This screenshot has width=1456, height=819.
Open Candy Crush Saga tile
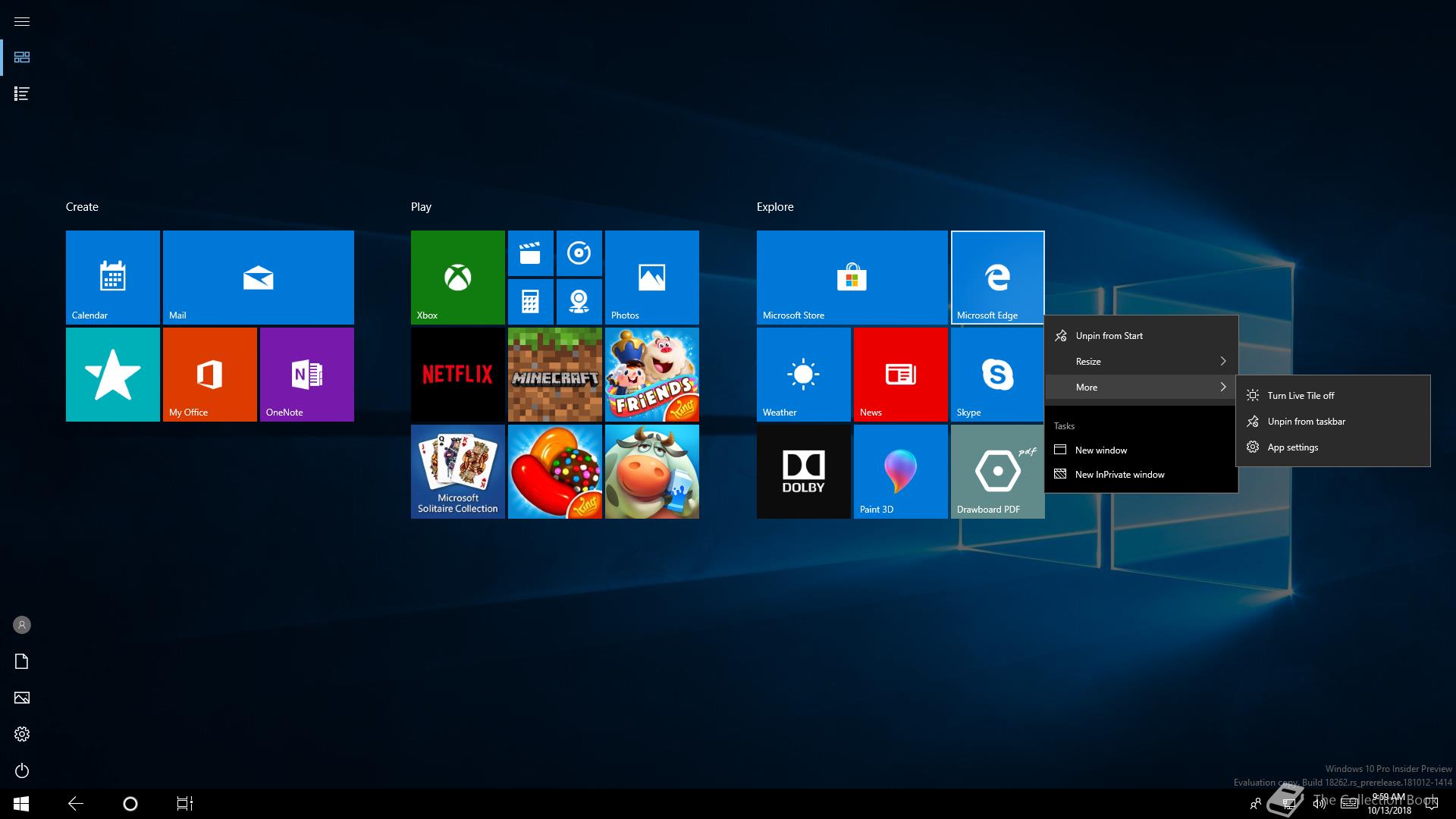[x=555, y=472]
